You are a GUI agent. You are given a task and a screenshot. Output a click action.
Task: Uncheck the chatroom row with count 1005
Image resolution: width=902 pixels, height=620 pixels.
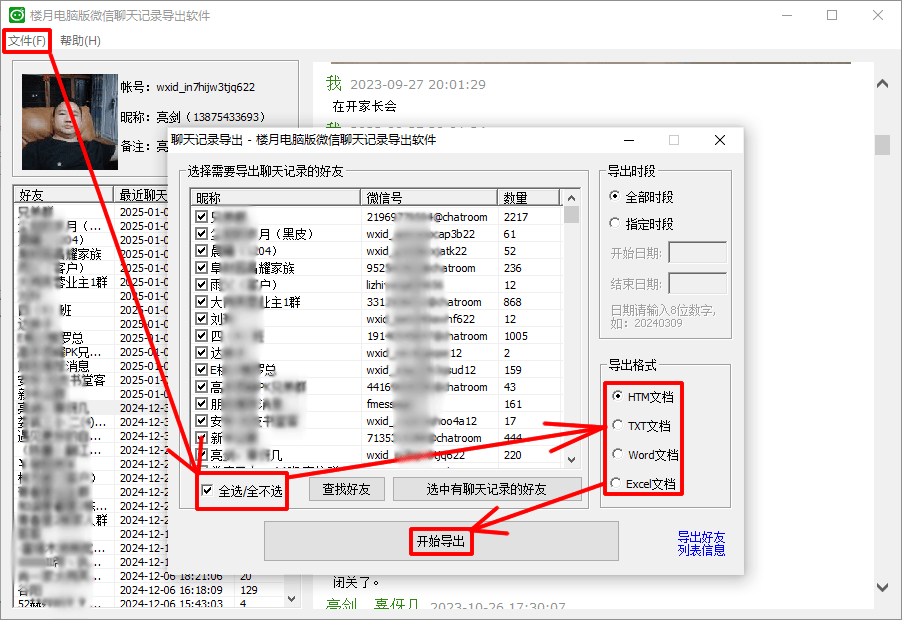(x=201, y=335)
